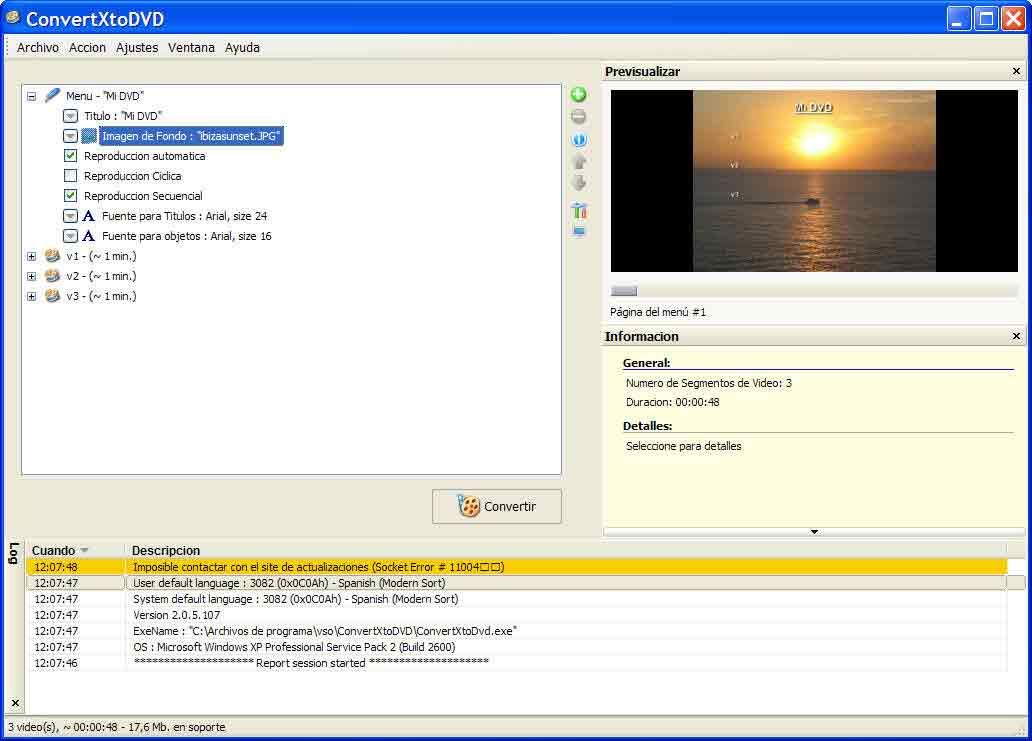
Task: Open the Ventana menu
Action: [191, 47]
